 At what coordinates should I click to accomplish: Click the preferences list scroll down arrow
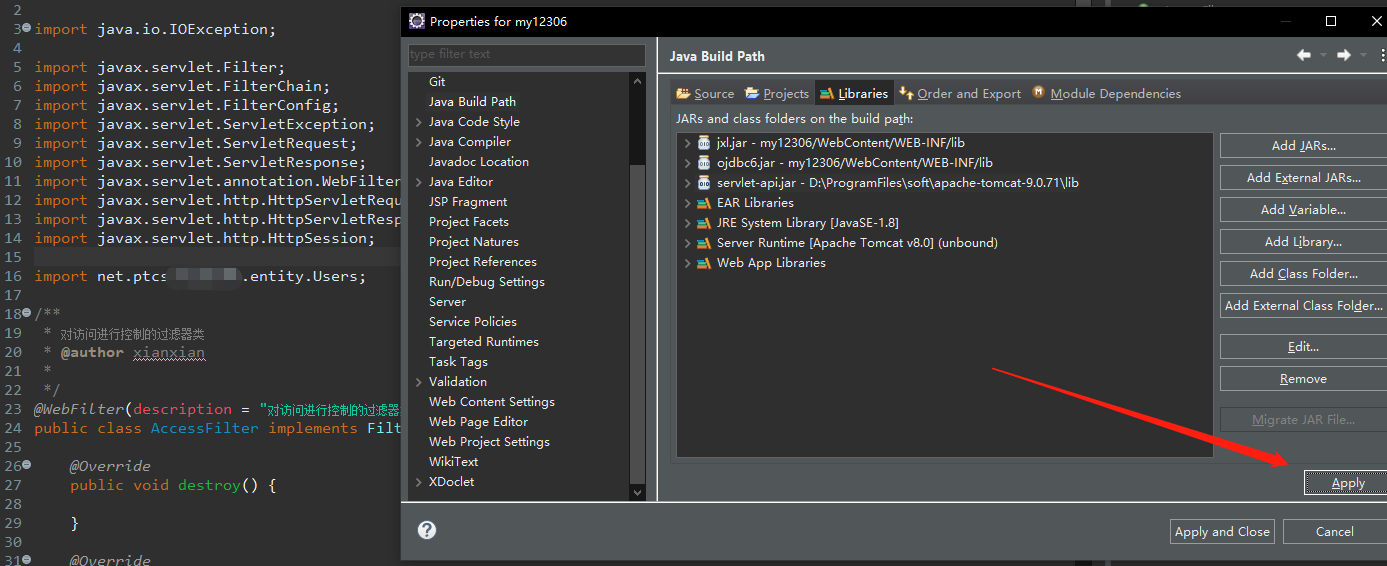pos(638,492)
